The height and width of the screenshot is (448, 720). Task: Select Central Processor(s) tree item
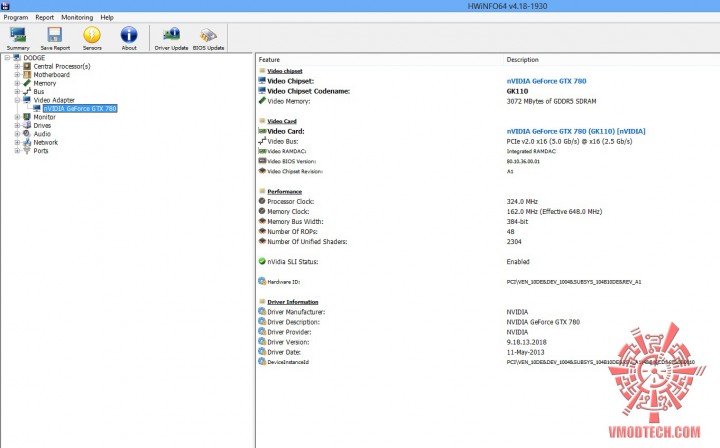click(62, 67)
